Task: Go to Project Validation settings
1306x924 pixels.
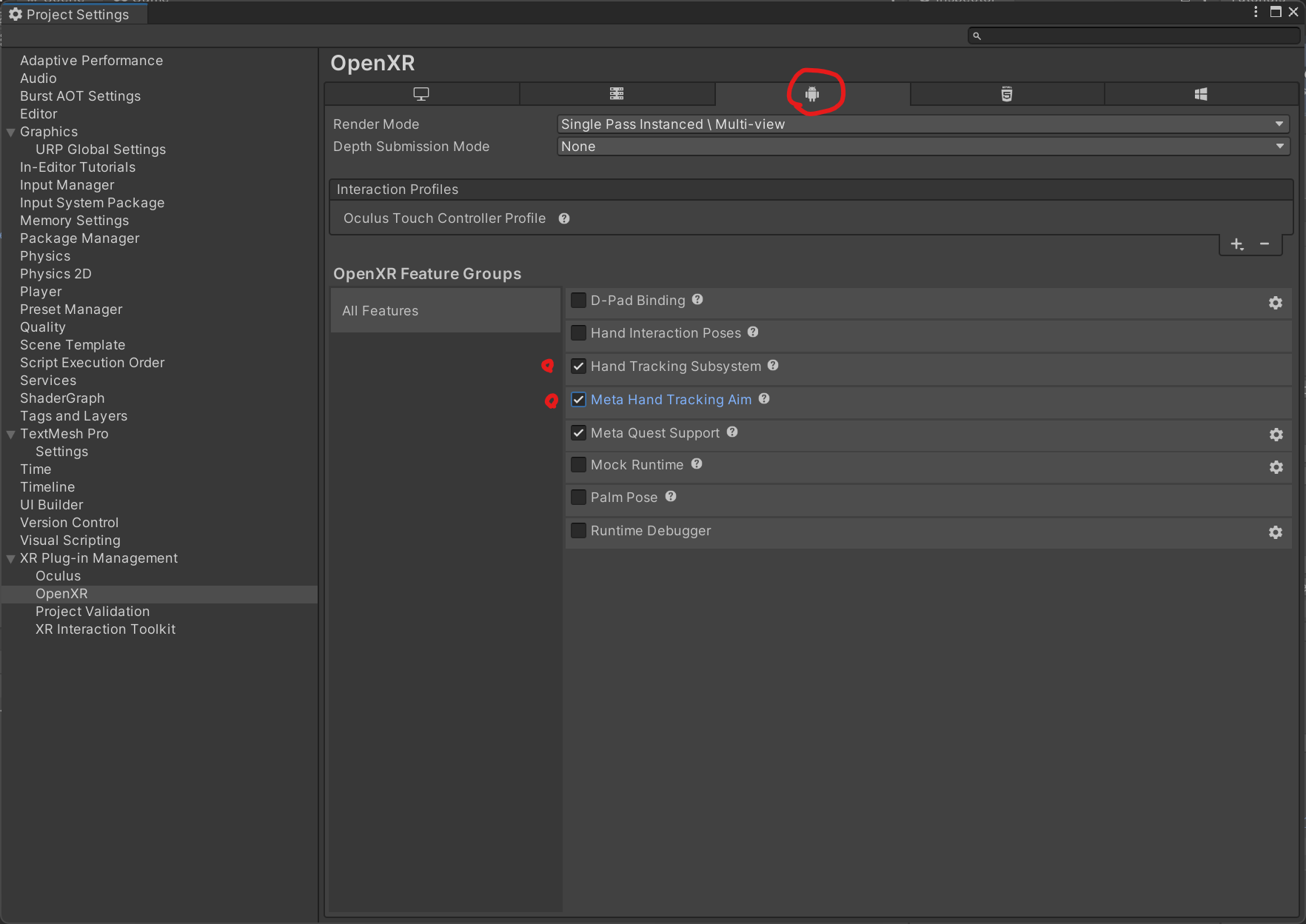Action: [x=93, y=612]
